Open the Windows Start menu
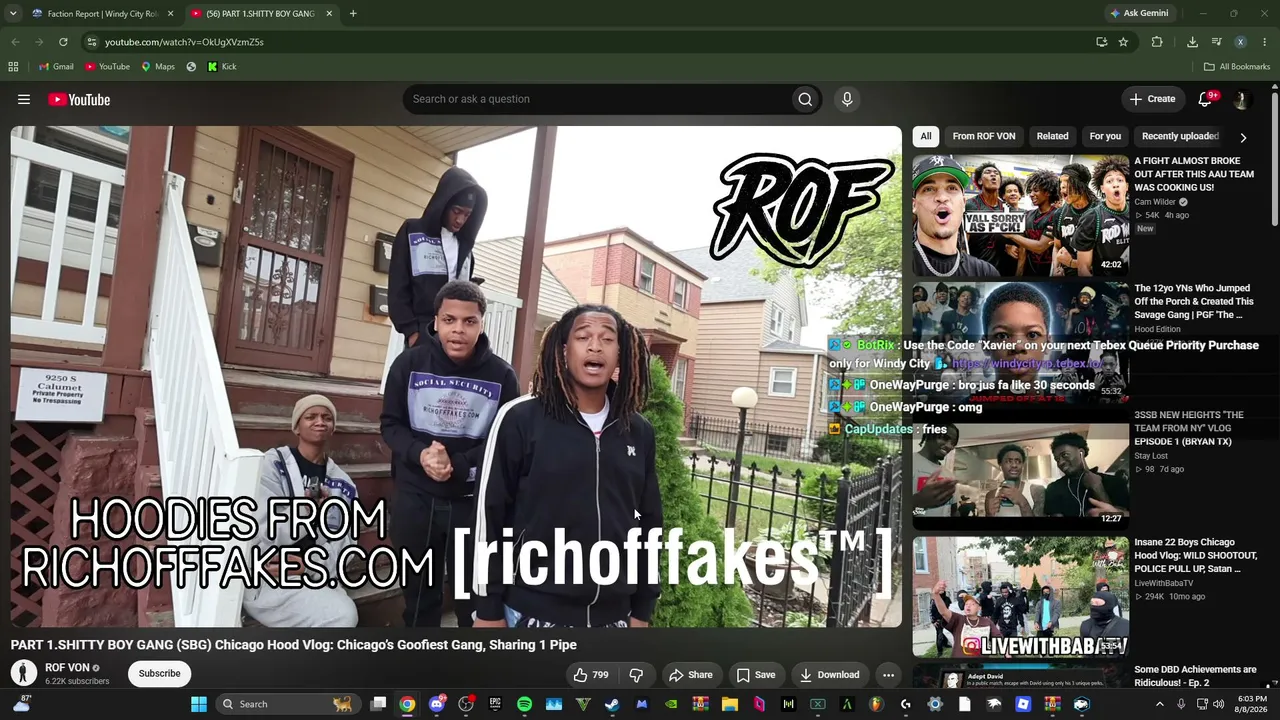Image resolution: width=1280 pixels, height=720 pixels. point(199,704)
